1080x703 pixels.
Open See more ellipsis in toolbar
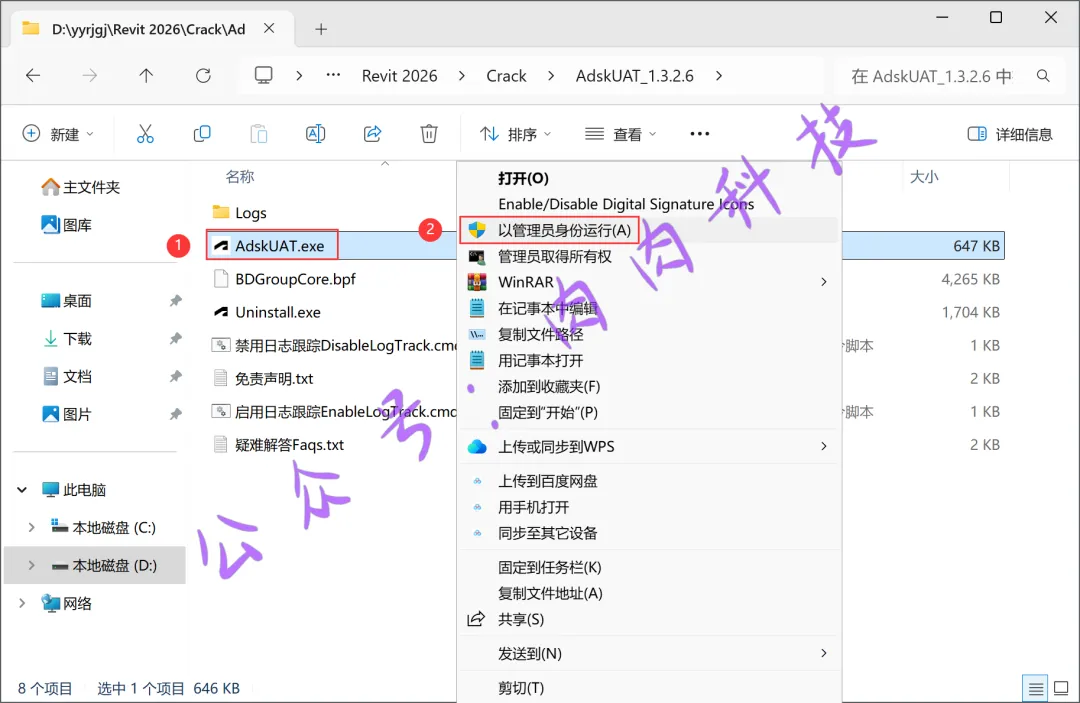point(700,134)
